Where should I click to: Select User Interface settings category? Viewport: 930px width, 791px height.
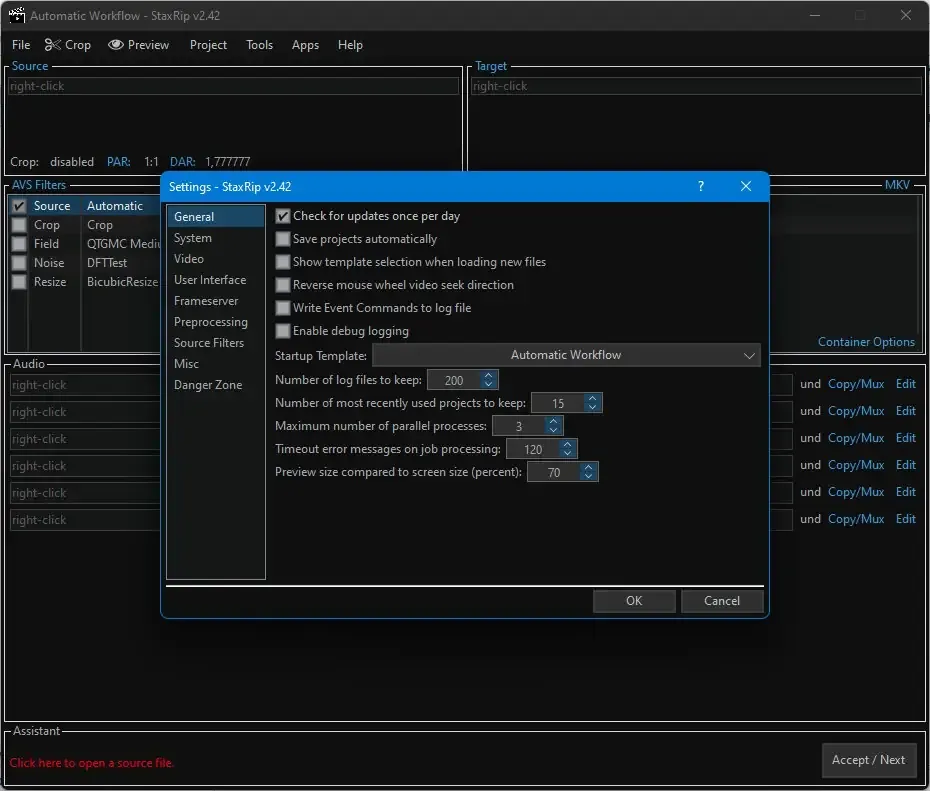click(x=210, y=280)
